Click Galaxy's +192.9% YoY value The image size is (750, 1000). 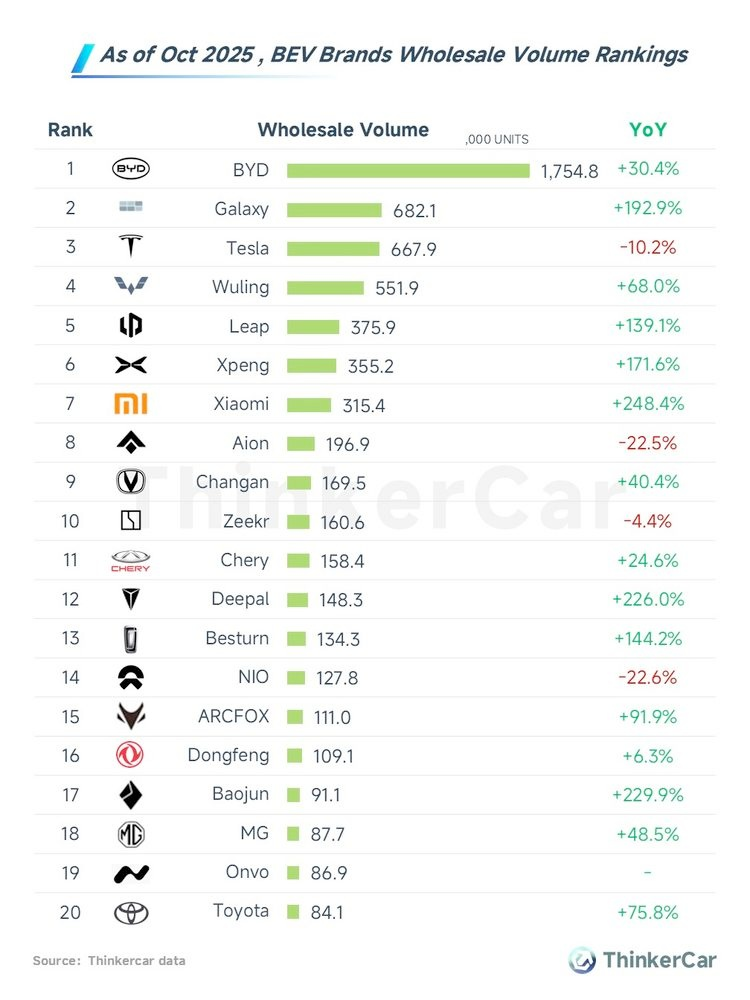(647, 208)
